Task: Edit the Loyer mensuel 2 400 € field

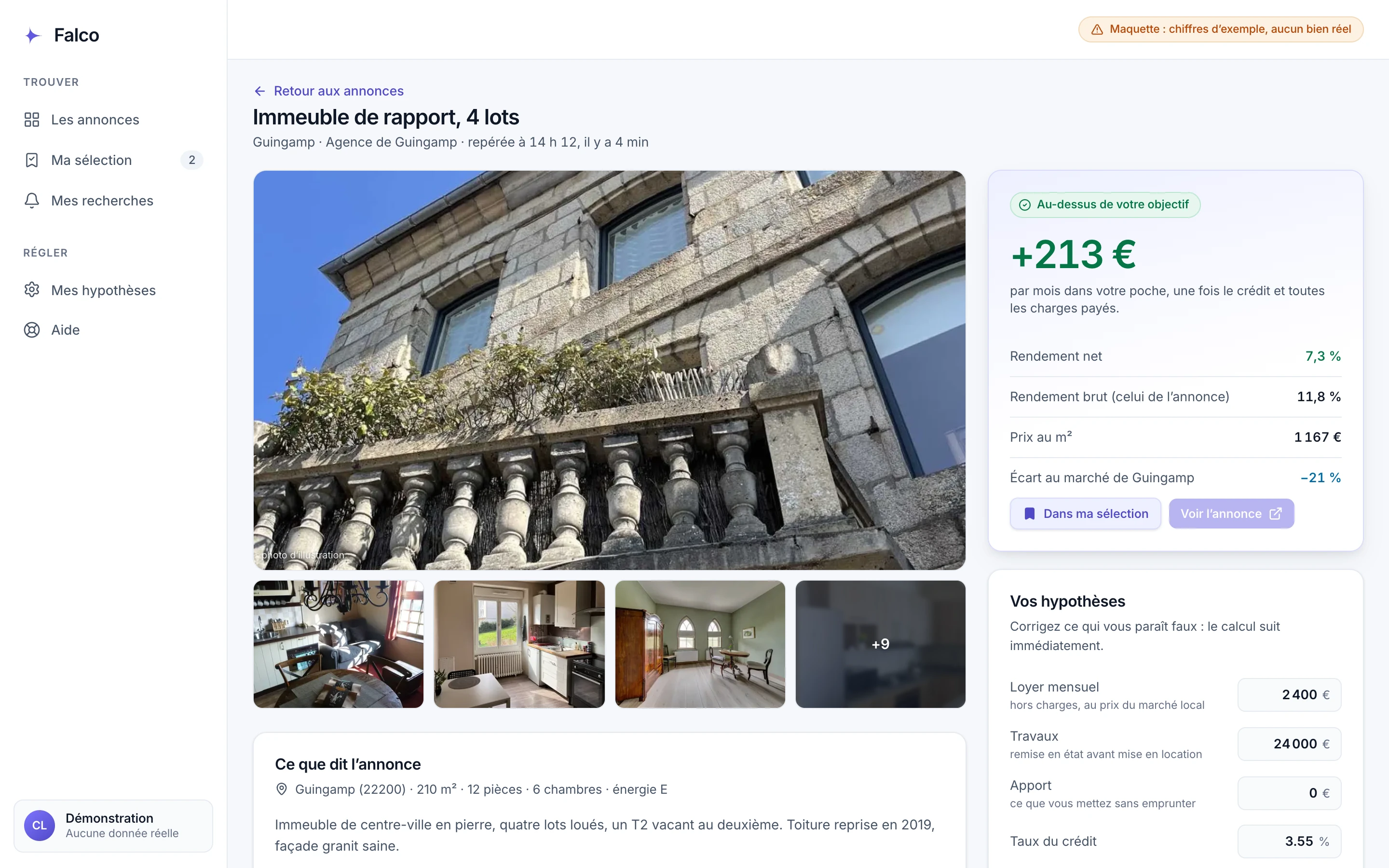Action: click(x=1289, y=694)
